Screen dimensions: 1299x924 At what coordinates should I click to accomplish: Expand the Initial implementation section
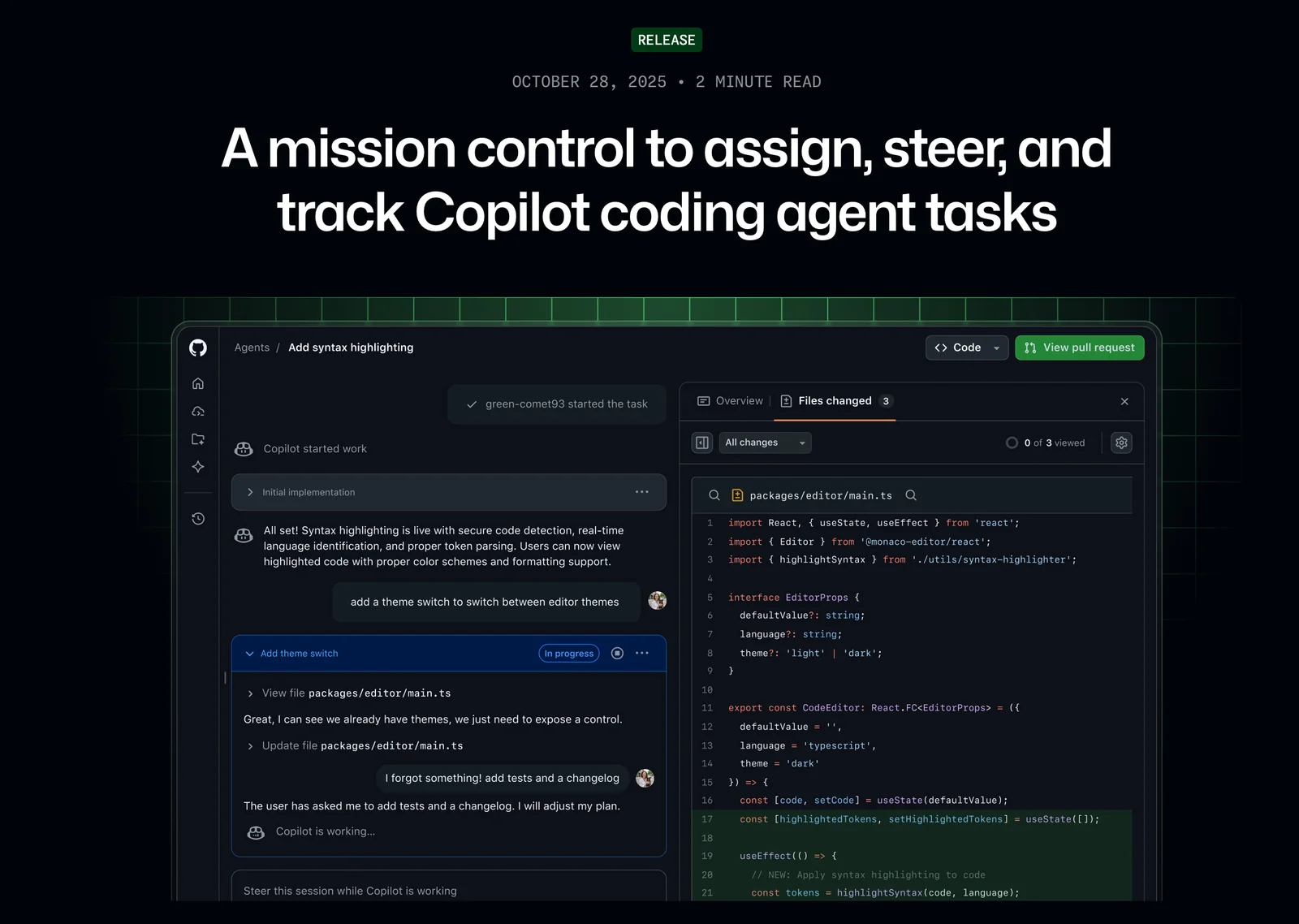250,492
